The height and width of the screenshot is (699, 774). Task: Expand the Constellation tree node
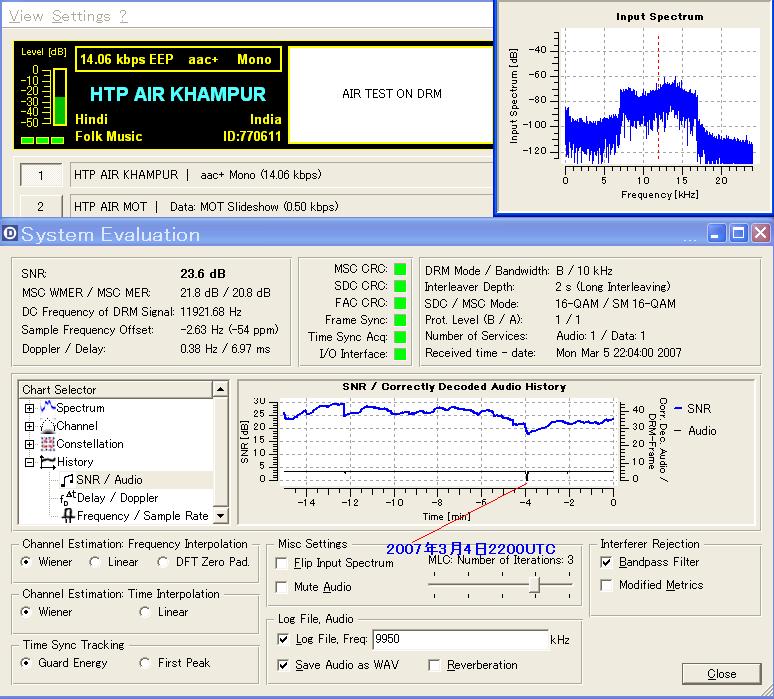pyautogui.click(x=29, y=444)
